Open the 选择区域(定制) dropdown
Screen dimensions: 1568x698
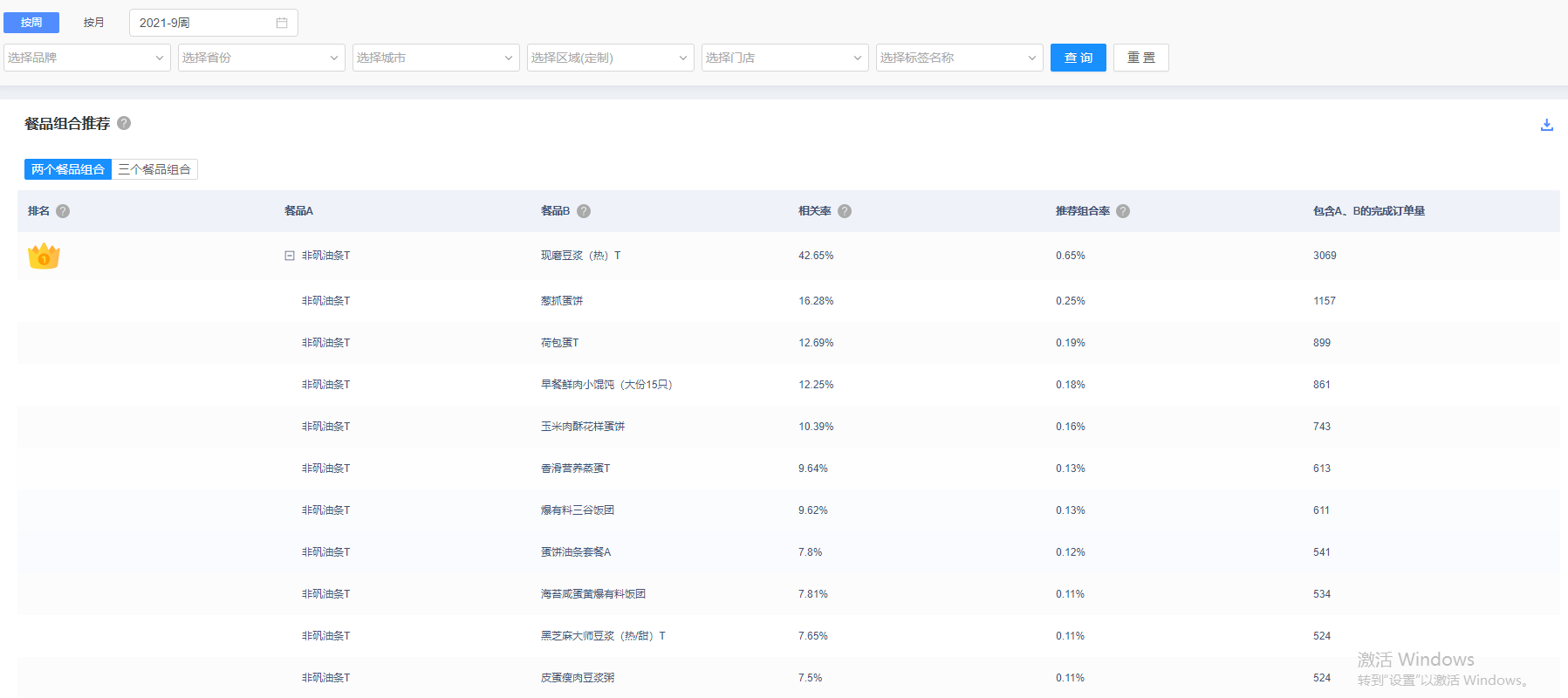coord(611,58)
